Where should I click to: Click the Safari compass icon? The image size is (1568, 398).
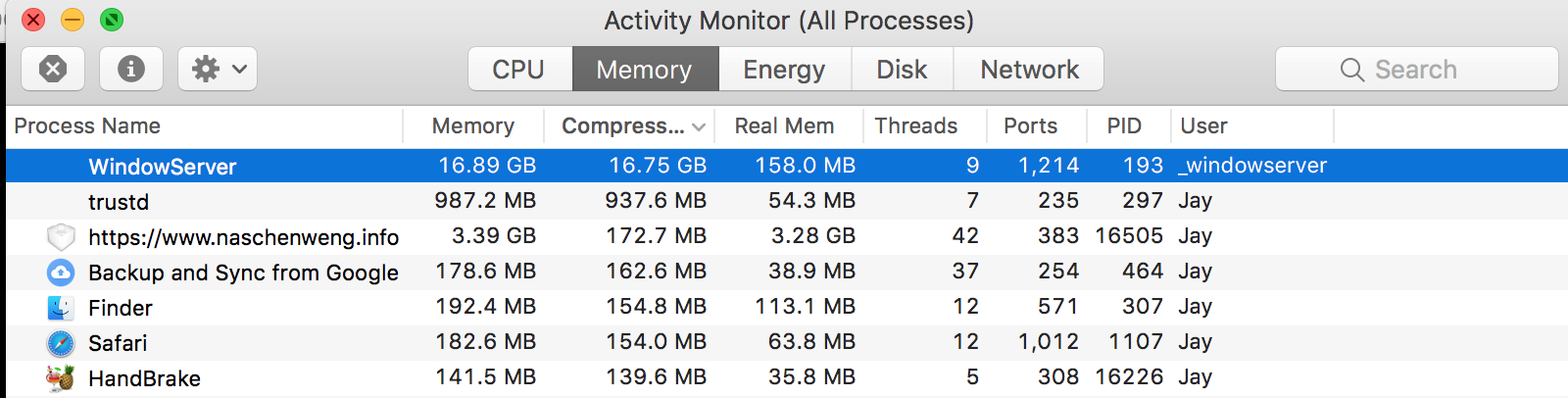(x=61, y=343)
